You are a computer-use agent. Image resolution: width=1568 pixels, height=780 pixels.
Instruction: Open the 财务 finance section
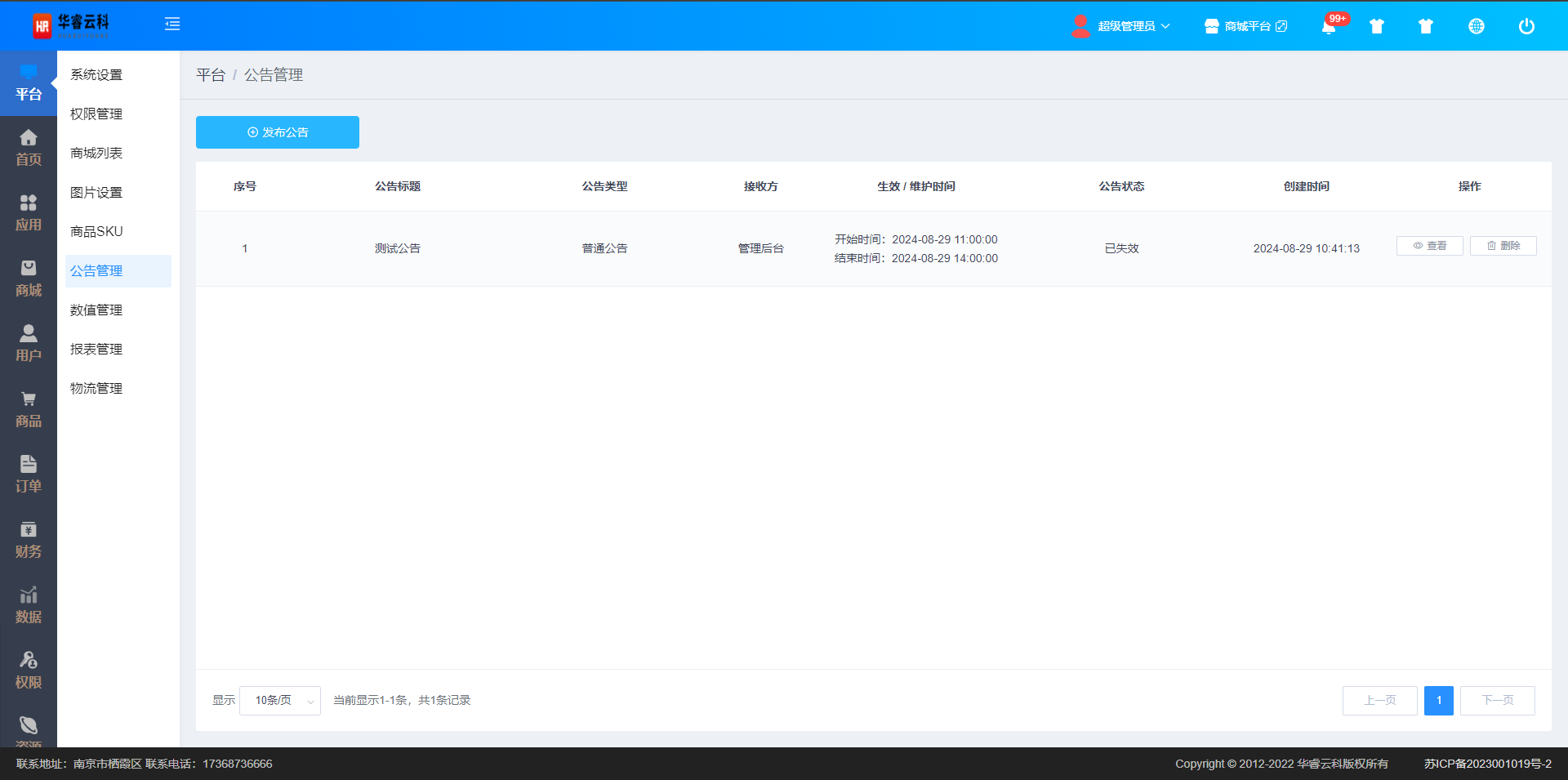pos(29,540)
